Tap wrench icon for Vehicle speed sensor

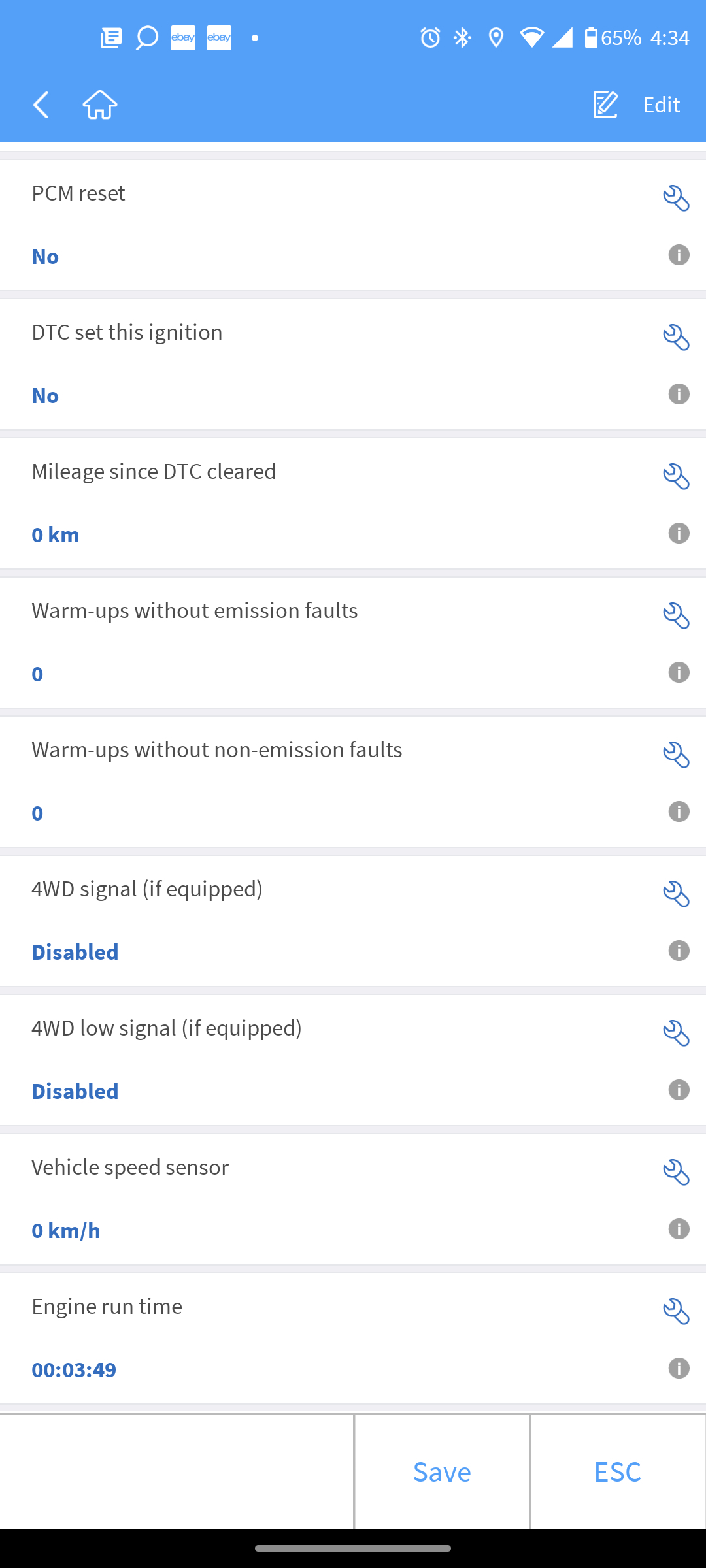click(x=676, y=1172)
